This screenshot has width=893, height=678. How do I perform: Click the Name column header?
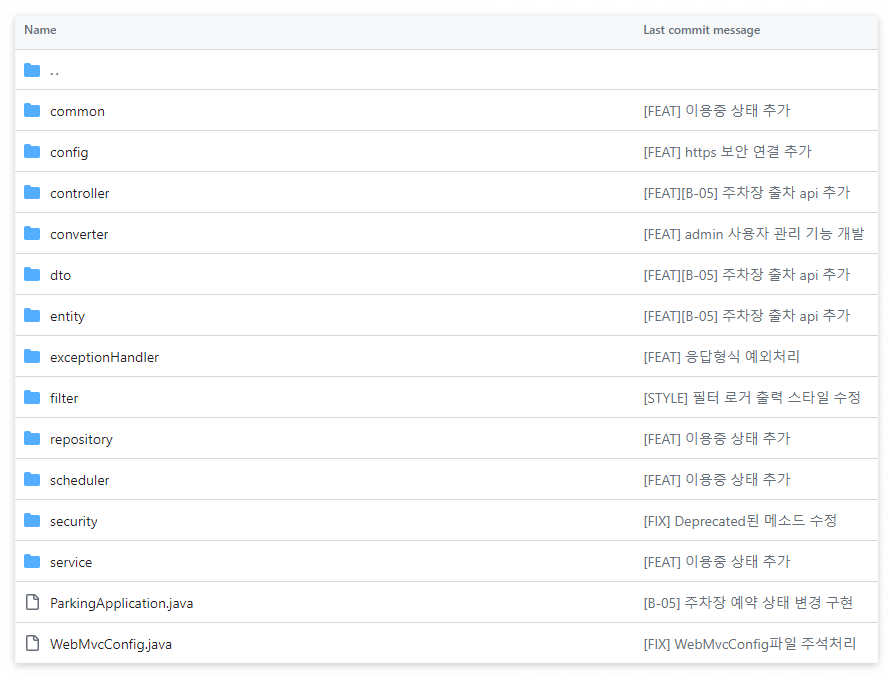tap(40, 30)
